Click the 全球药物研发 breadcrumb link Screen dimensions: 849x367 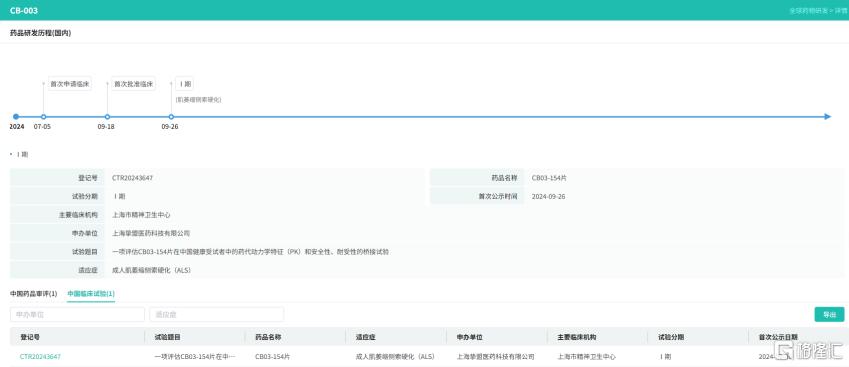click(x=808, y=10)
